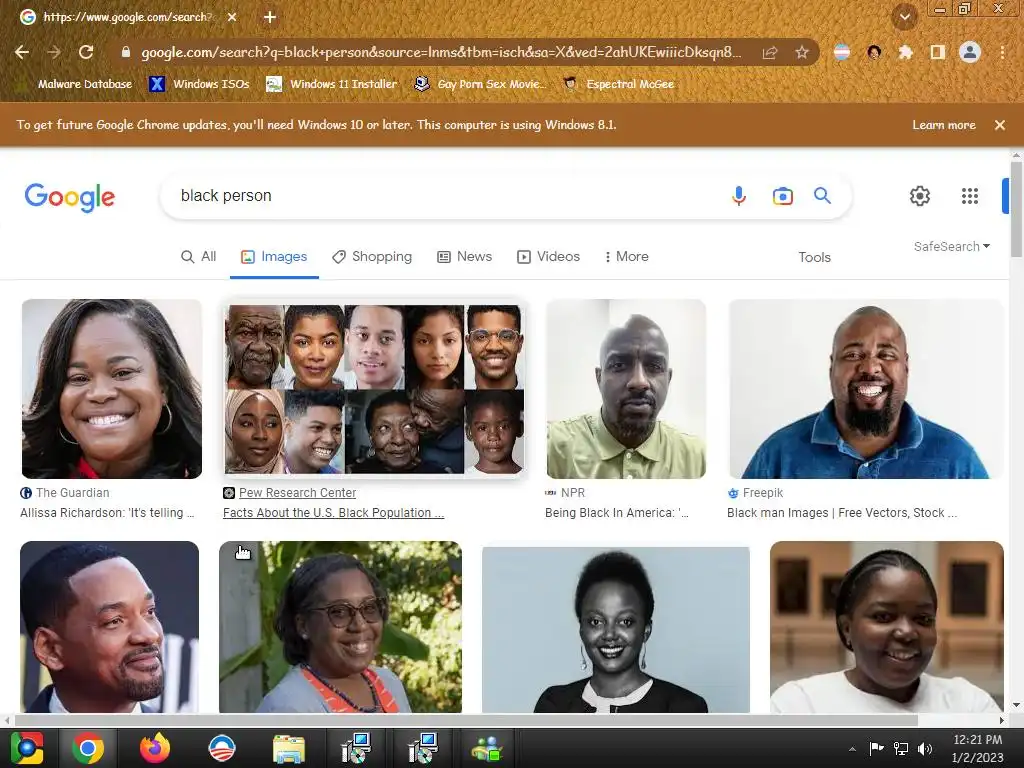Click the Freepik source label

(763, 493)
